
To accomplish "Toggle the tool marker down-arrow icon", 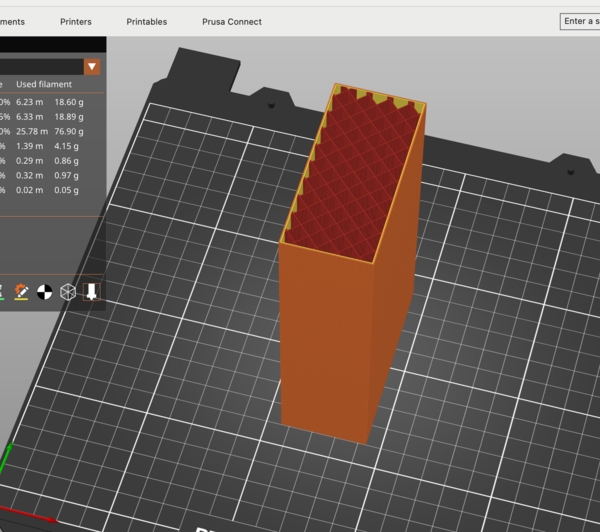I will [91, 292].
